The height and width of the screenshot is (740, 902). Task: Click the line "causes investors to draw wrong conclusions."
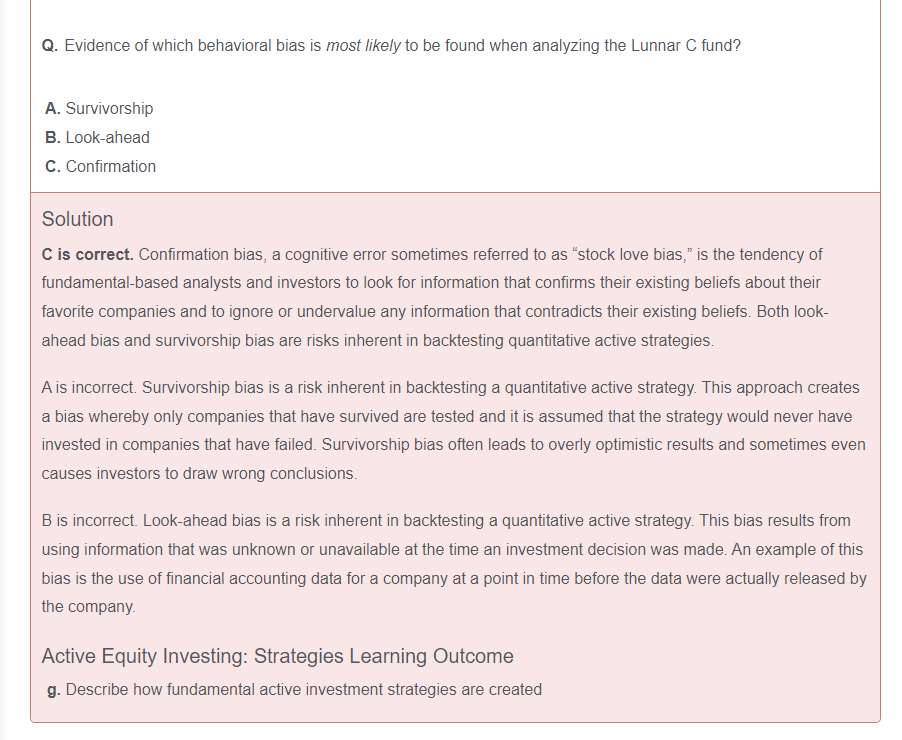coord(199,473)
